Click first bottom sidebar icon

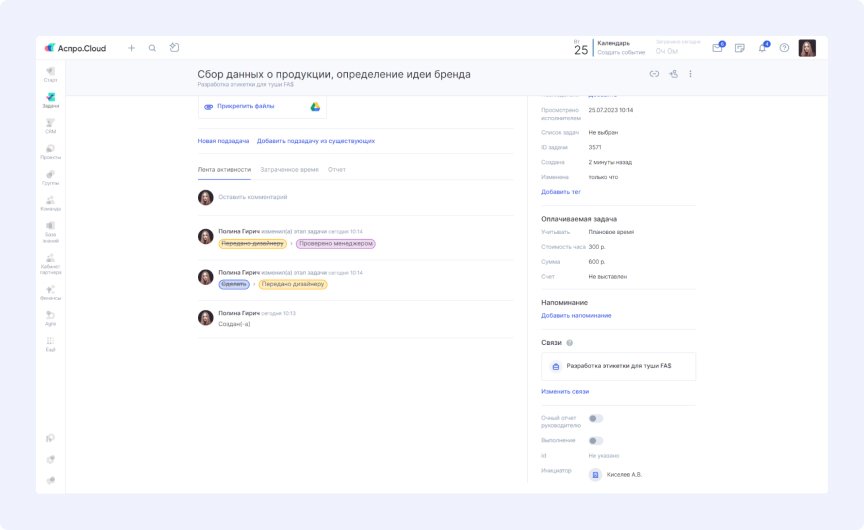50,439
